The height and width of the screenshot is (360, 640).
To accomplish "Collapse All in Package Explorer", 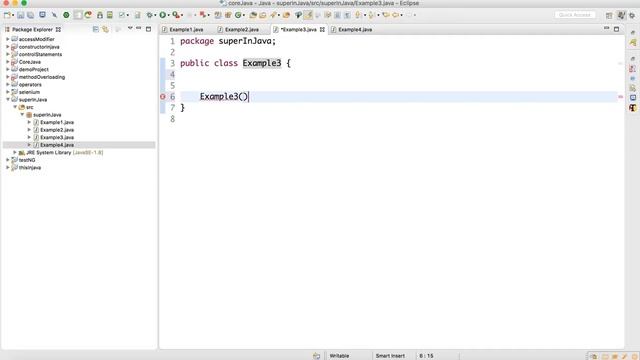I will pos(96,29).
